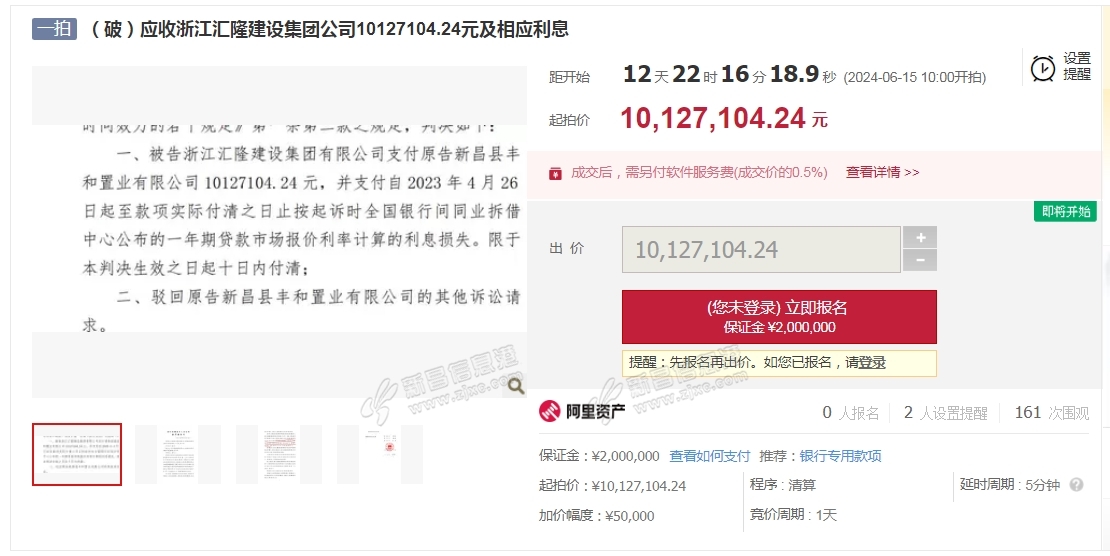Select the second document thumbnail
The width and height of the screenshot is (1110, 556).
[x=177, y=455]
